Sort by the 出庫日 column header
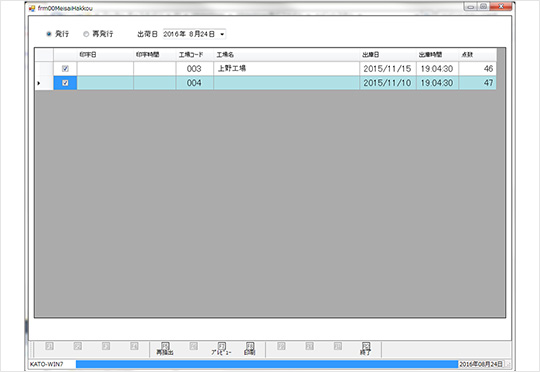This screenshot has width=540, height=372. point(388,55)
